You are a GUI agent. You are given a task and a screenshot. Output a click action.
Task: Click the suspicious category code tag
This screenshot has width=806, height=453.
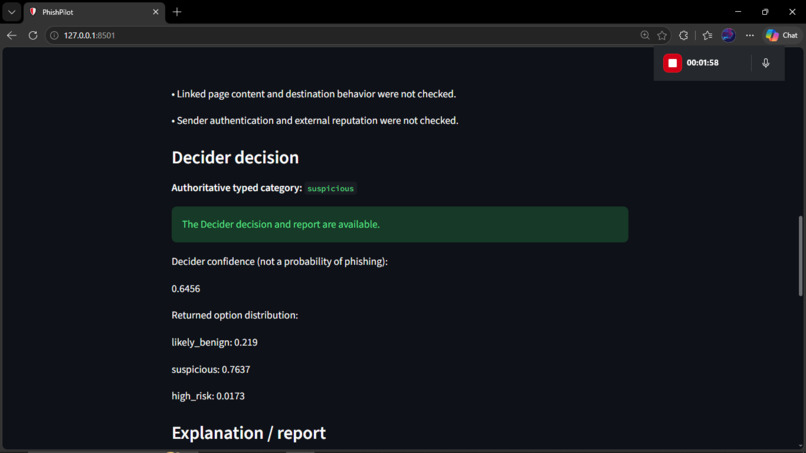[331, 188]
